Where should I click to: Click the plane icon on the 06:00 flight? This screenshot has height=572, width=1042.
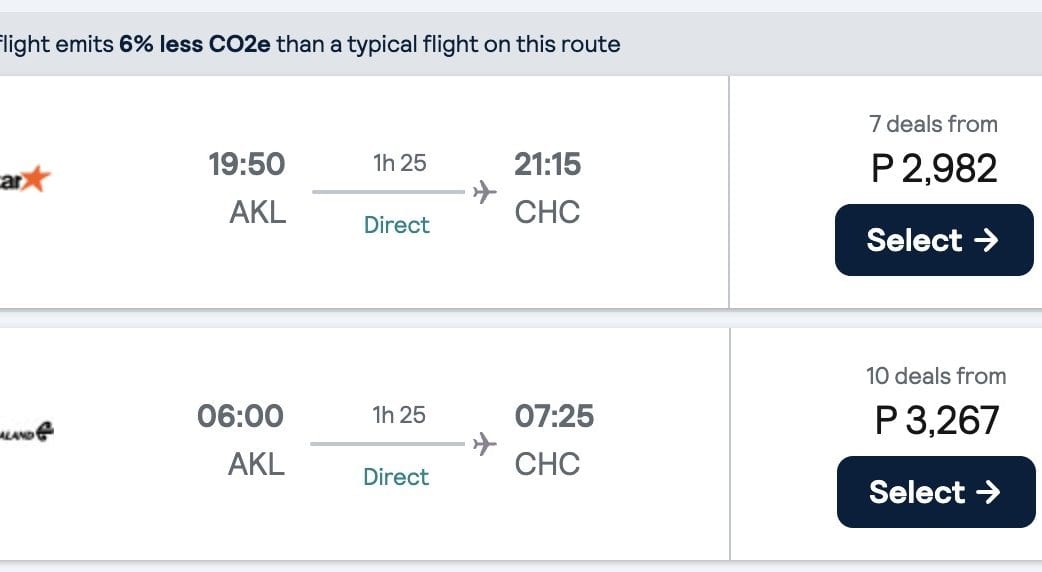click(484, 443)
